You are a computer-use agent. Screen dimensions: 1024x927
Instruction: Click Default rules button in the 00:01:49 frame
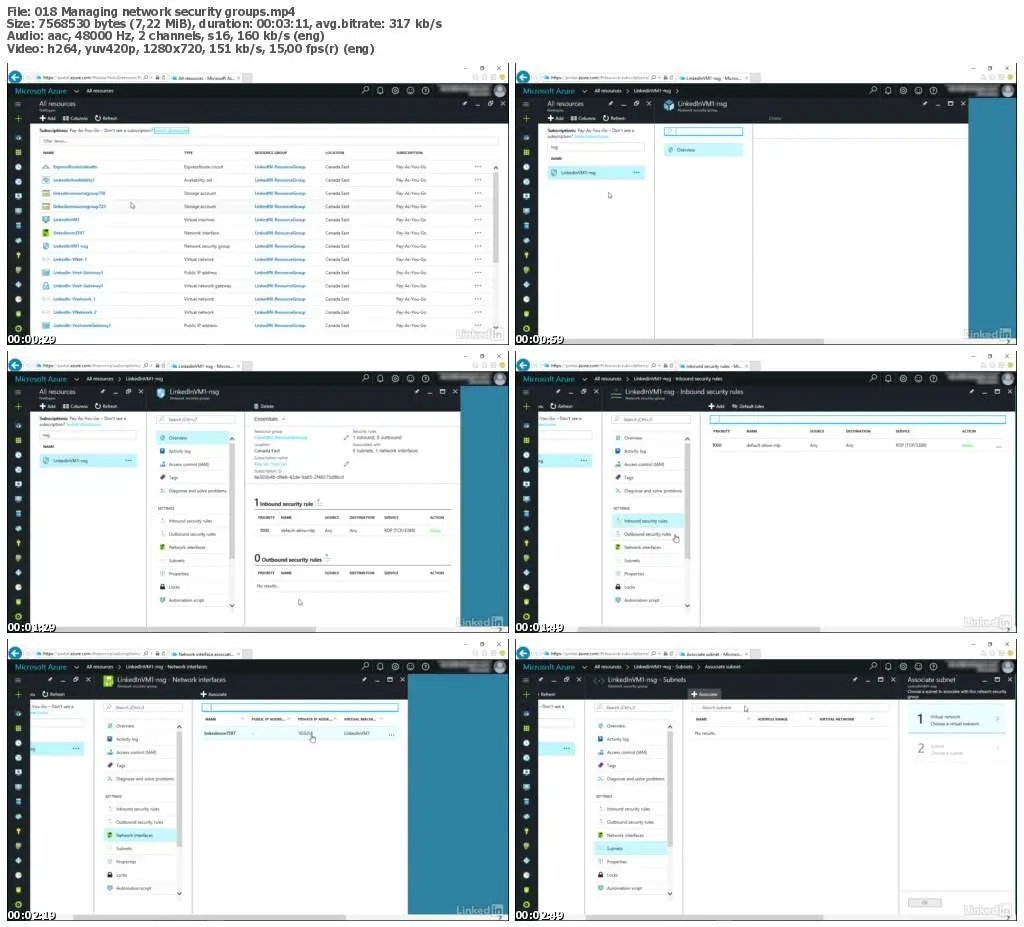pyautogui.click(x=748, y=406)
